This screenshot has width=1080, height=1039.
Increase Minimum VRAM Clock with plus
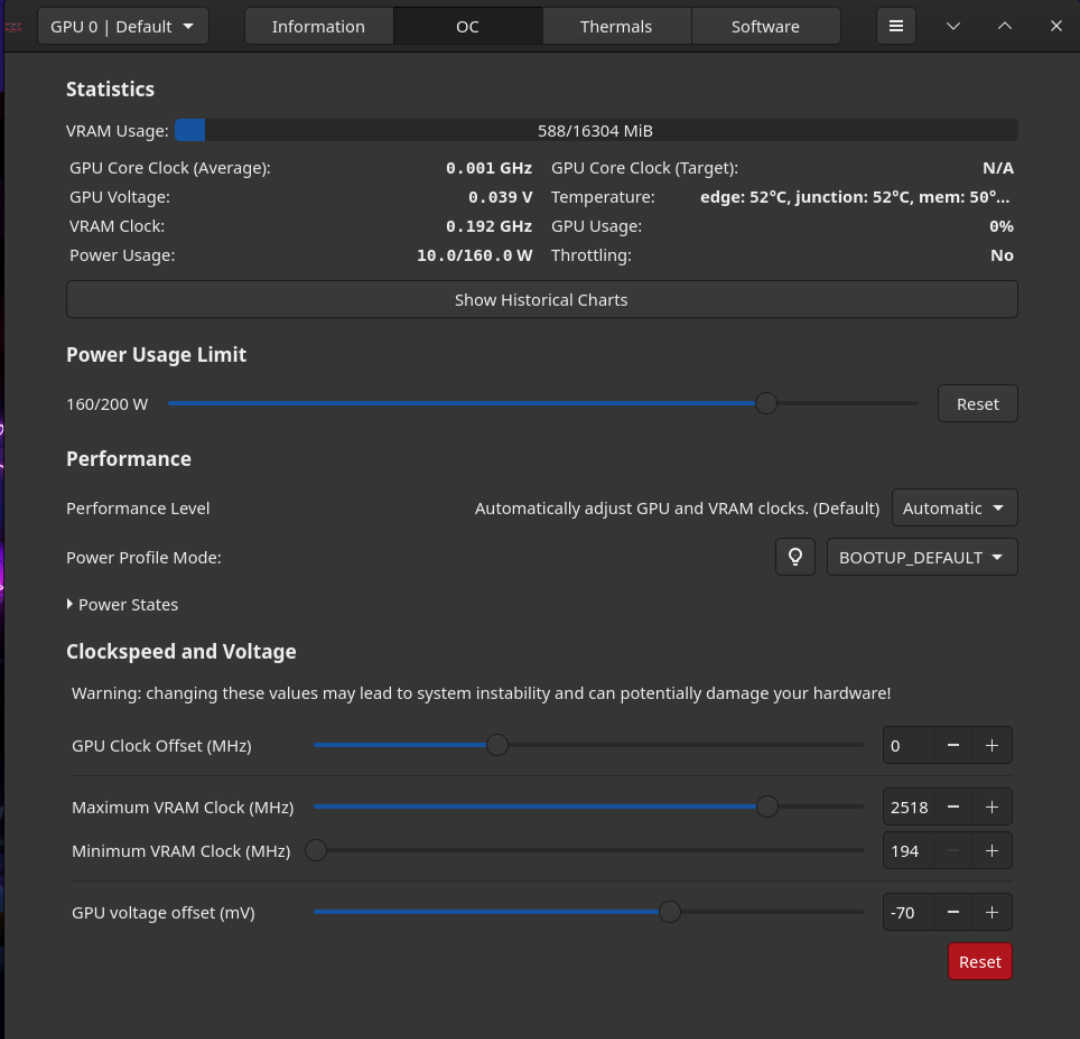pyautogui.click(x=991, y=851)
